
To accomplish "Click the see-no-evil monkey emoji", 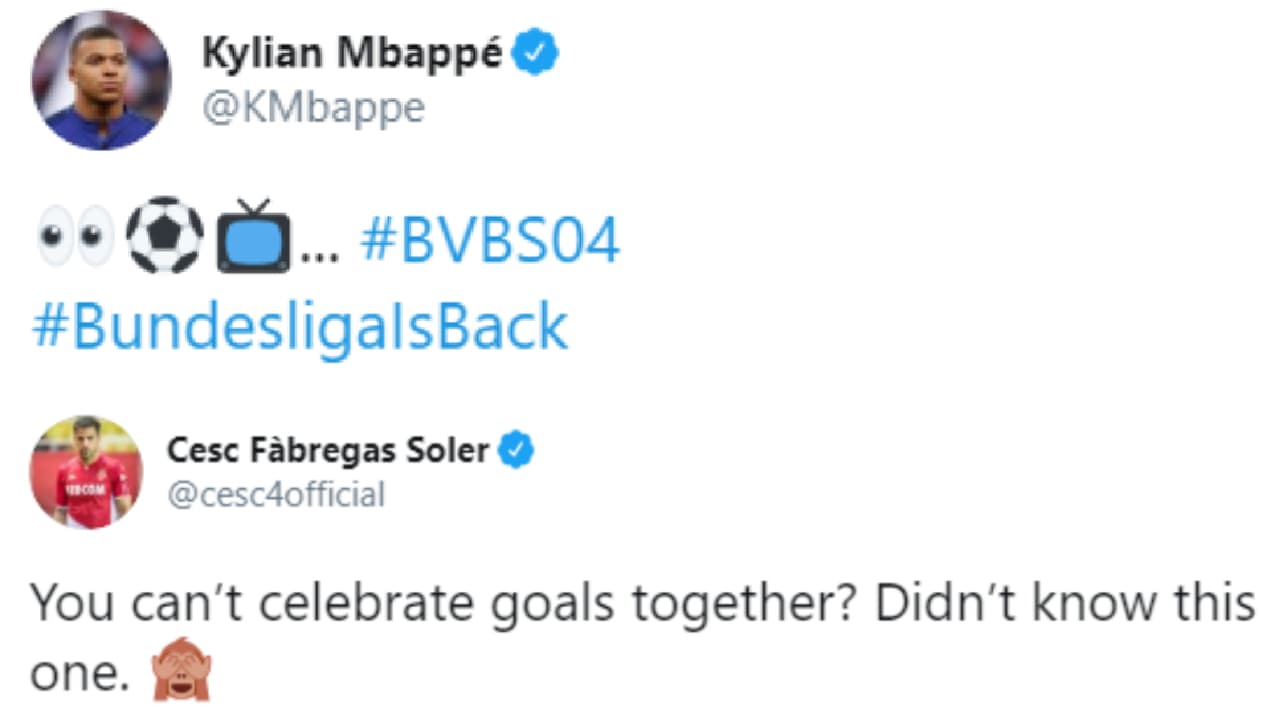I will point(181,677).
